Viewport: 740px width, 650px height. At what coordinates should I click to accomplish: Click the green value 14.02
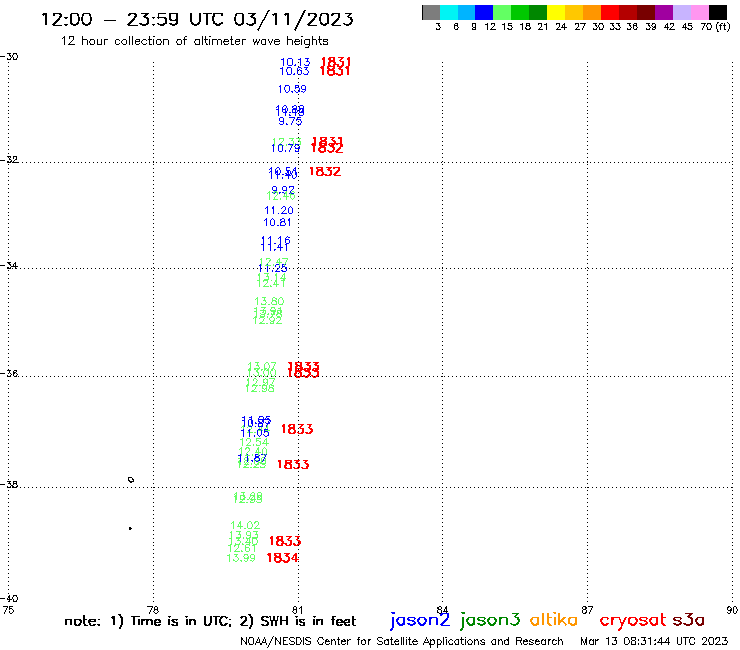point(245,525)
